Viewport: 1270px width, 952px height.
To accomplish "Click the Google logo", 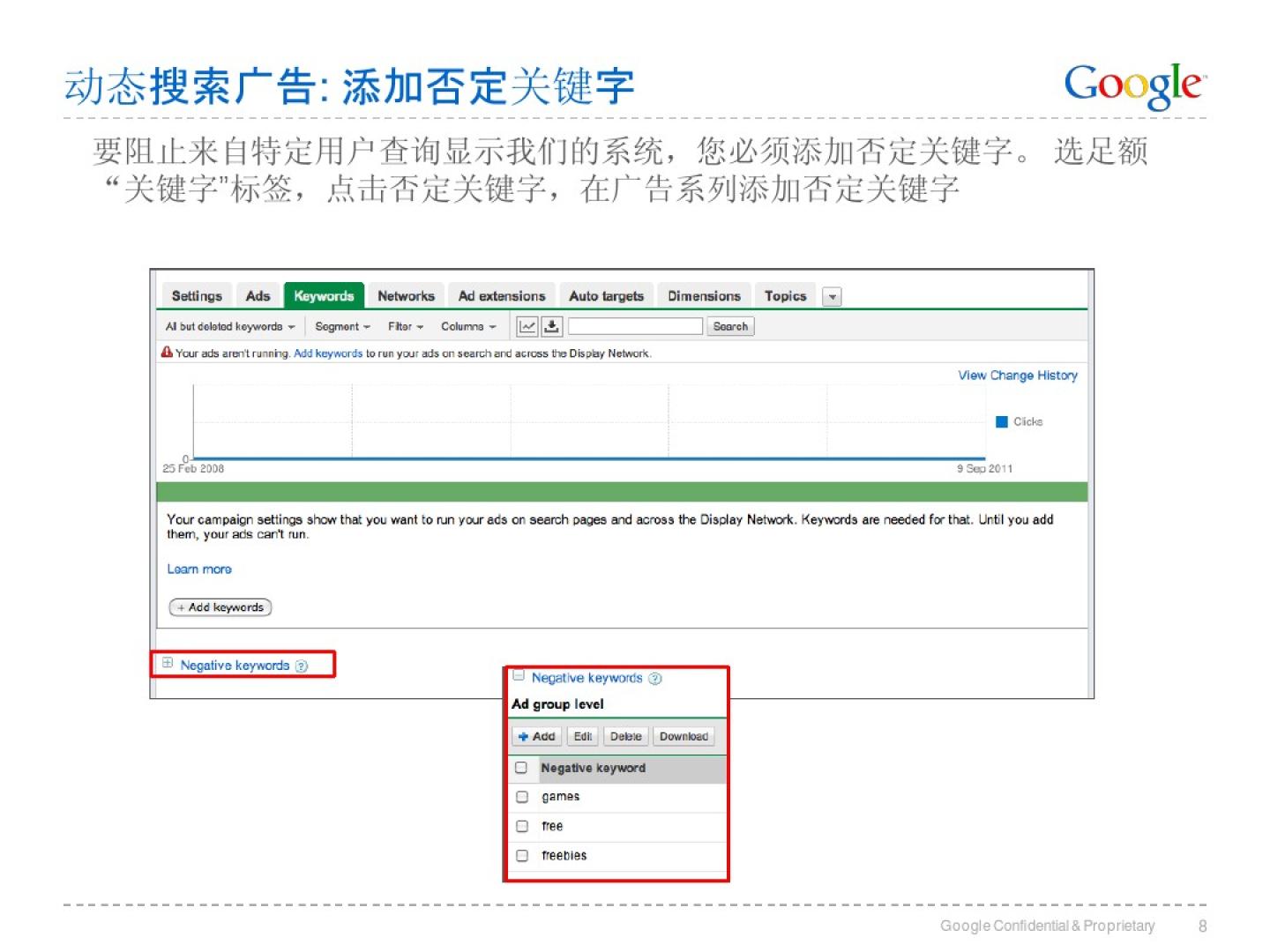I will [x=1133, y=86].
